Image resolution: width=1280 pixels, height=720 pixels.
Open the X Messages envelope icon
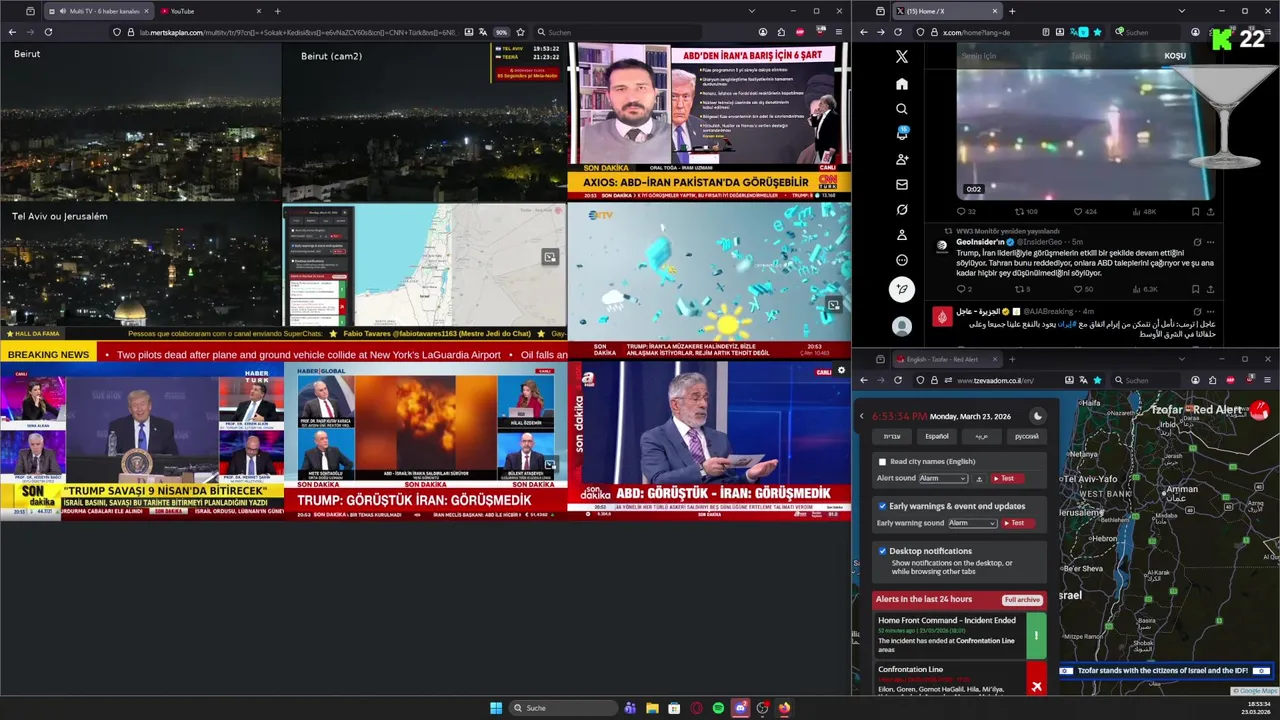click(x=901, y=184)
